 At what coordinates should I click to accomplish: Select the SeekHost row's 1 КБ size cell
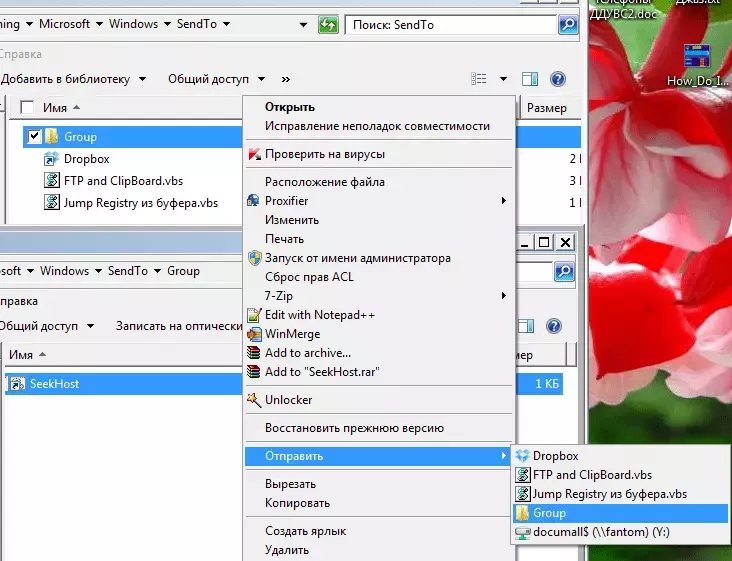tap(547, 384)
